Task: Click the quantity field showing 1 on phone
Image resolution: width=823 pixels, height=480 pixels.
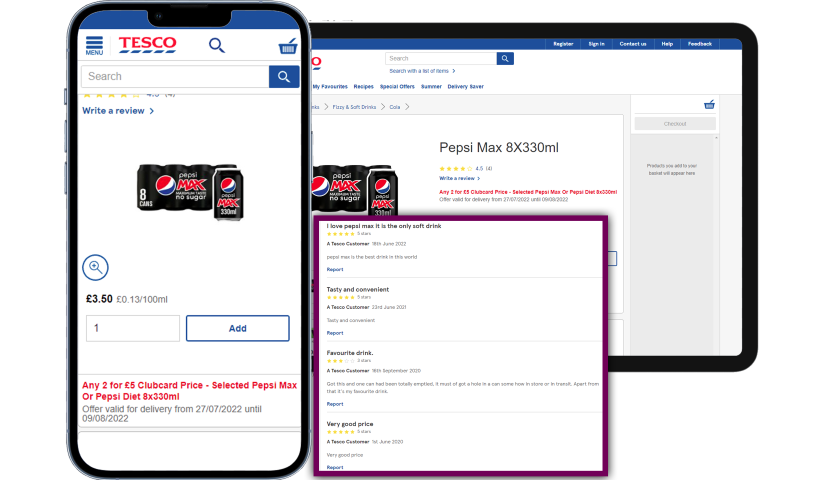Action: click(x=133, y=328)
